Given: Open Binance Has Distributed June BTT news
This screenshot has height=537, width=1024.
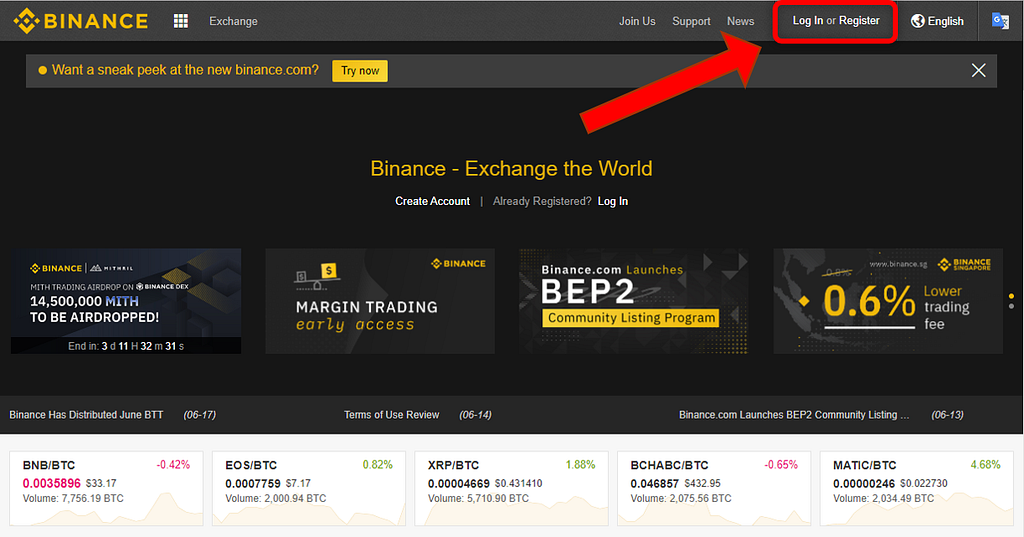Looking at the screenshot, I should point(86,415).
